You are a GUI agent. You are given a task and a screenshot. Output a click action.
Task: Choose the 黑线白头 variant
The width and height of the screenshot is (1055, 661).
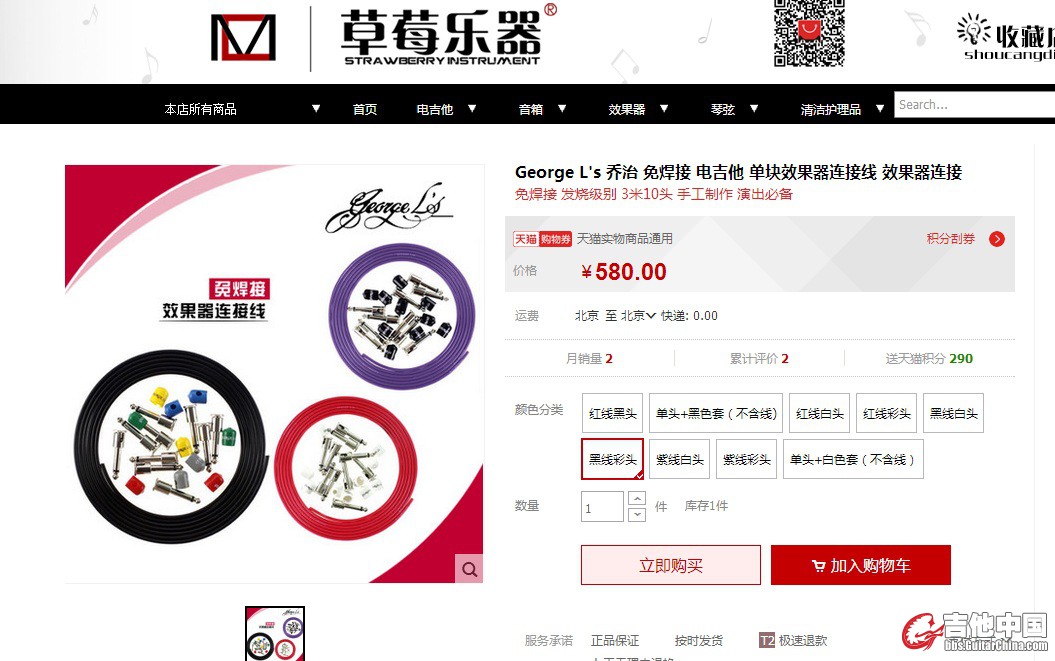(x=953, y=413)
